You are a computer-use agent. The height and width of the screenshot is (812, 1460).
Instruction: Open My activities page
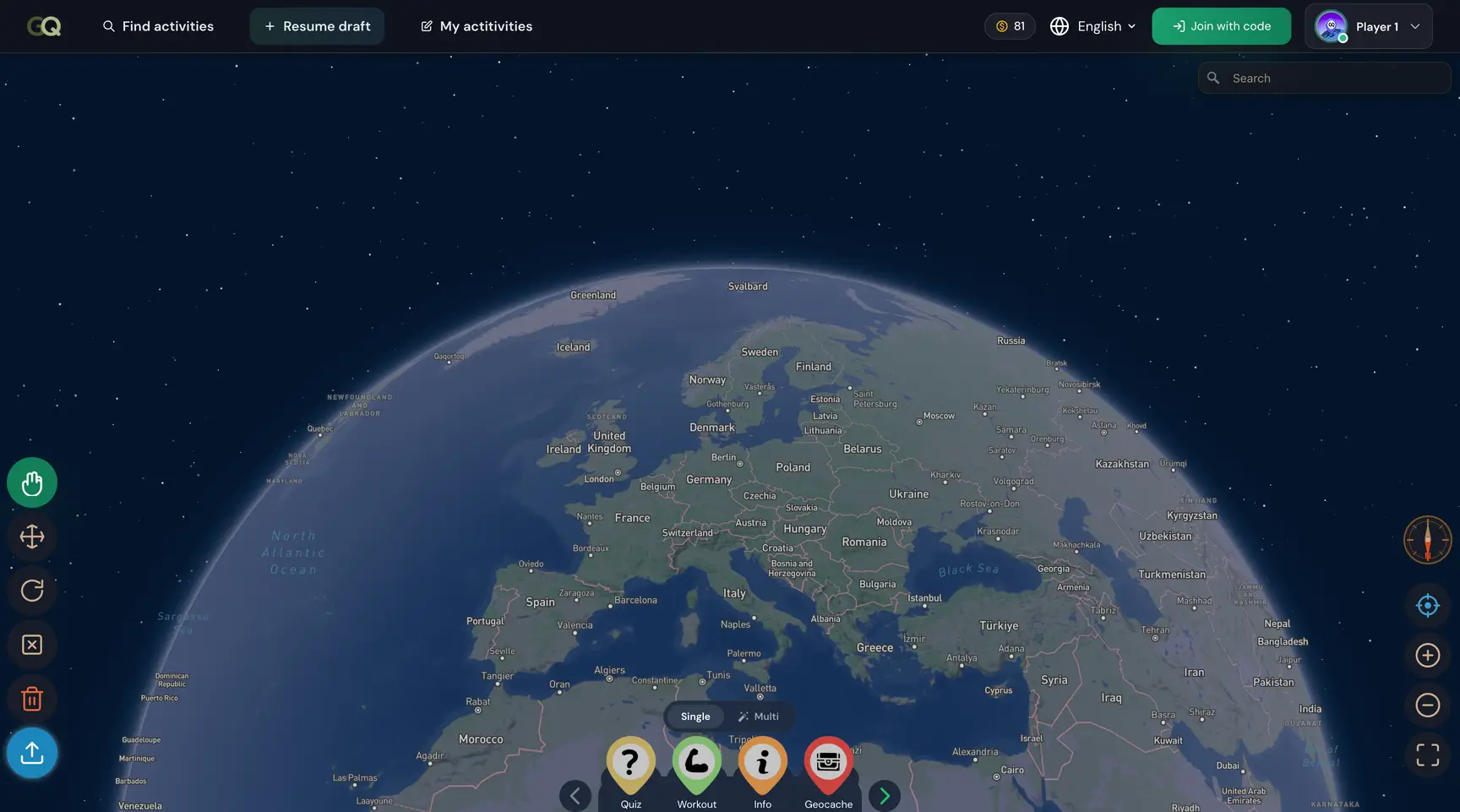tap(477, 26)
